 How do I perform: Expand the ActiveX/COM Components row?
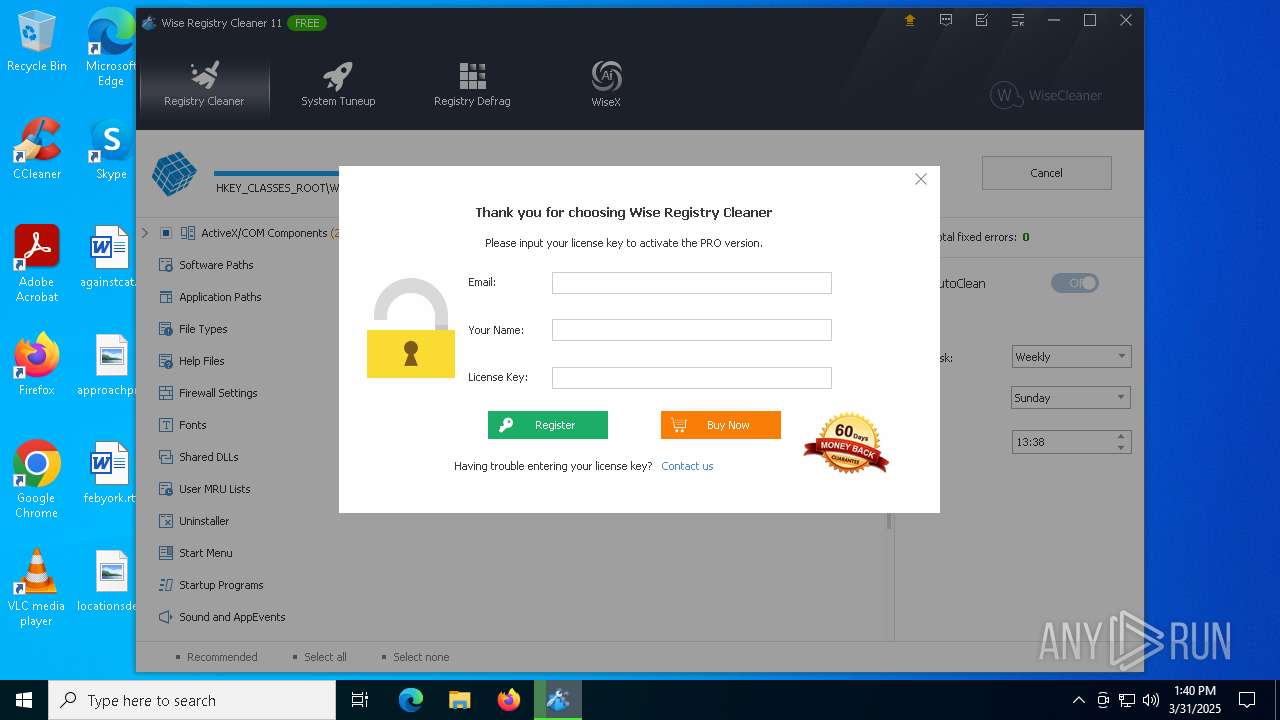click(x=145, y=233)
